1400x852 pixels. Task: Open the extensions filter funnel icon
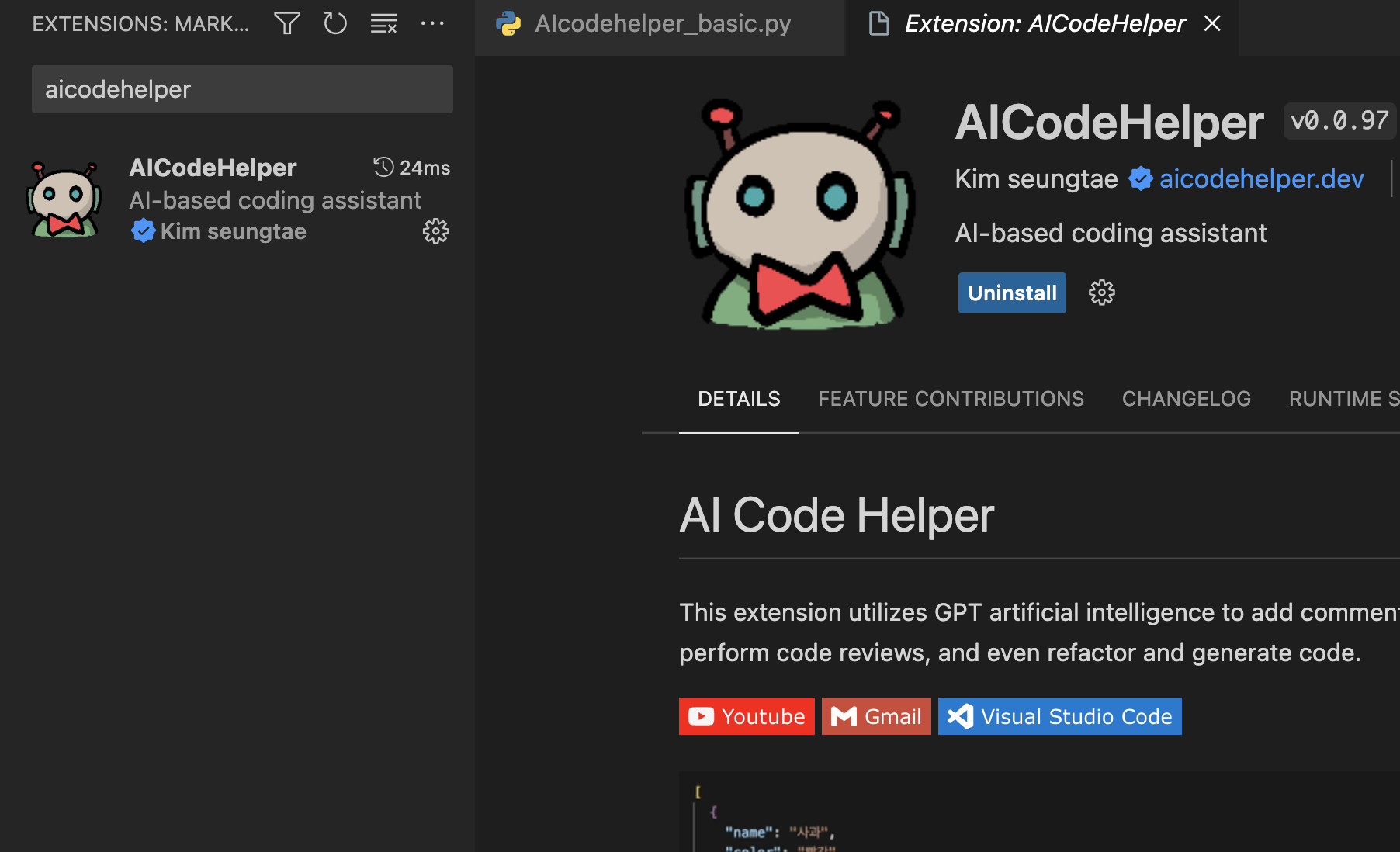coord(287,23)
